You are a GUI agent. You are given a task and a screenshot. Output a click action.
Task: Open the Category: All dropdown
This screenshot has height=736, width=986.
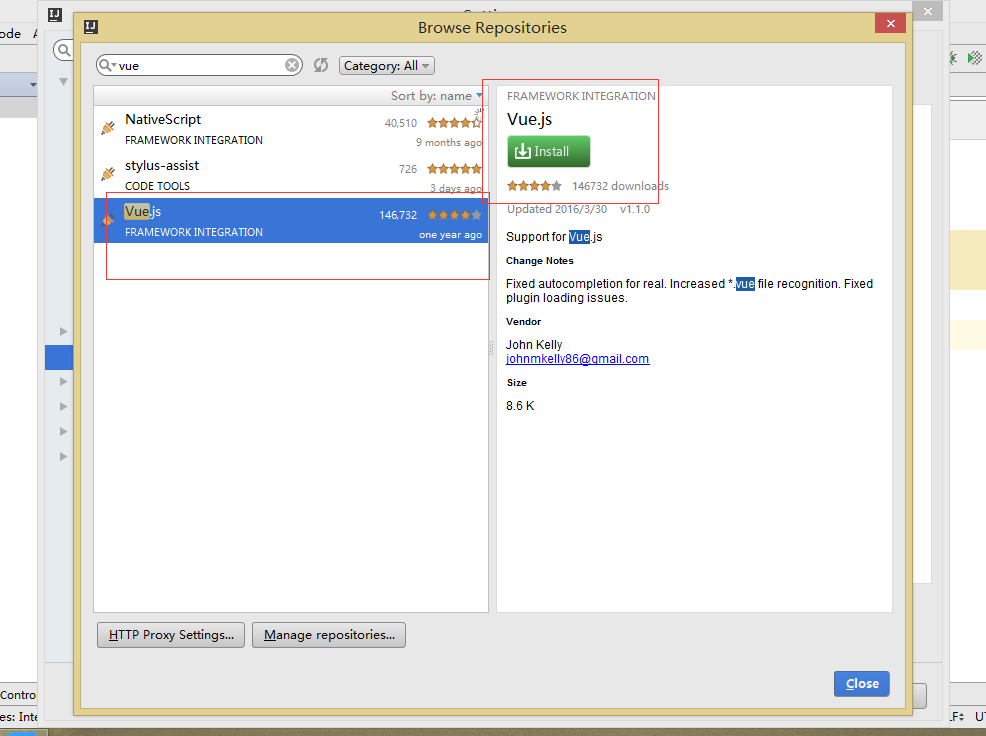[387, 65]
